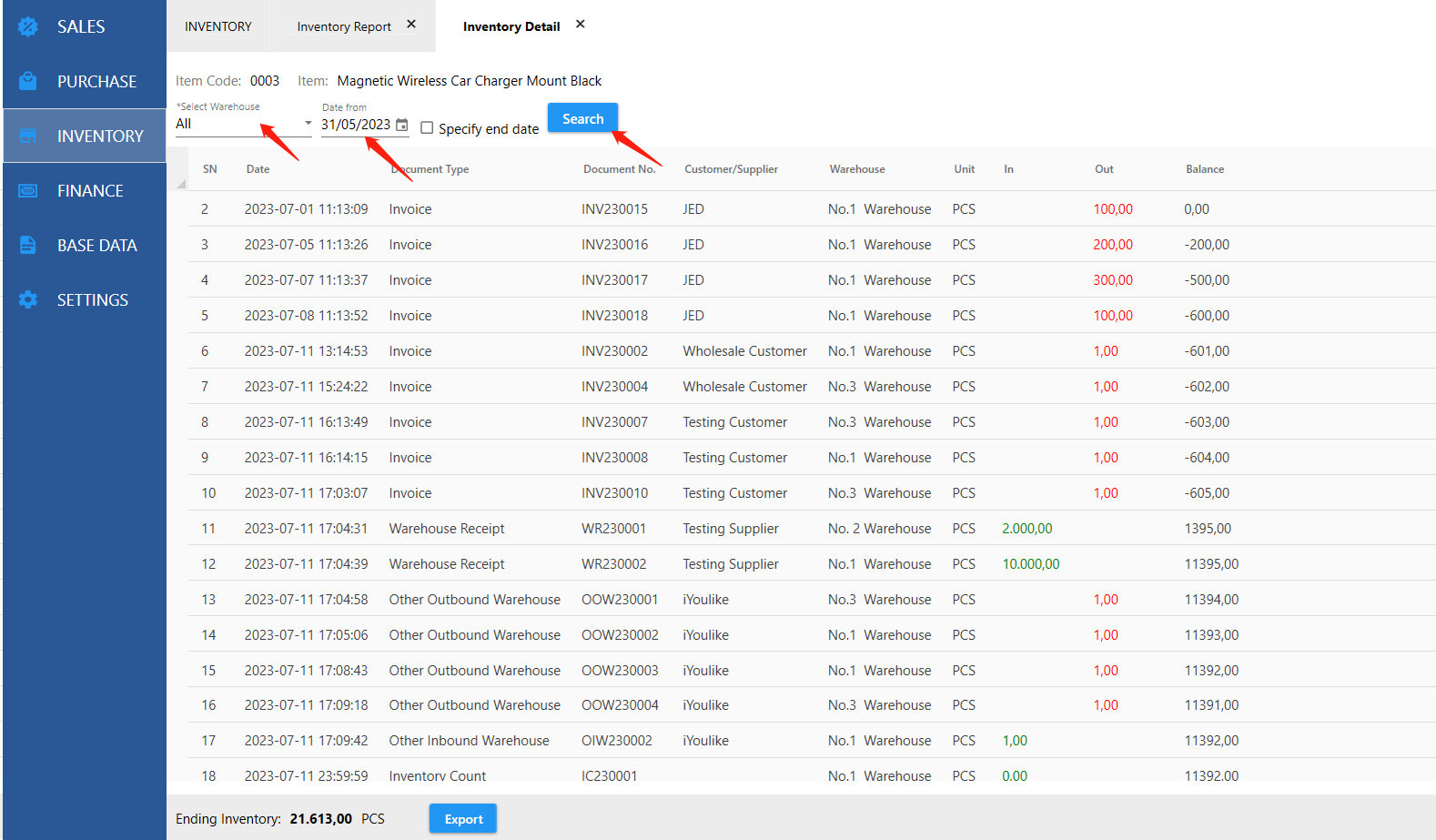This screenshot has height=840, width=1436.
Task: Select the INV230015 invoice row
Action: click(x=615, y=209)
